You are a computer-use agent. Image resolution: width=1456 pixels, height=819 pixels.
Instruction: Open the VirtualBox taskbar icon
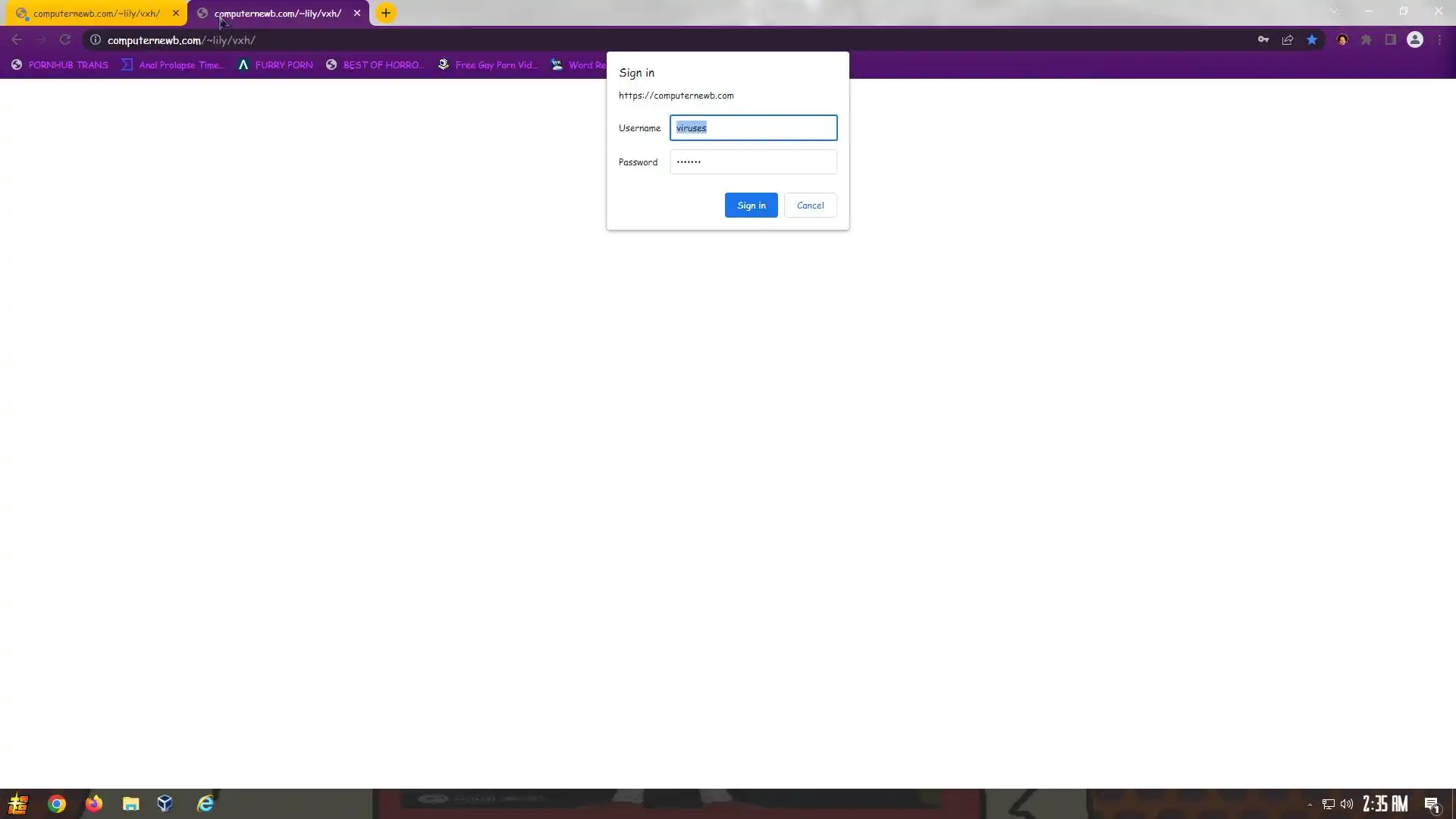coord(165,804)
